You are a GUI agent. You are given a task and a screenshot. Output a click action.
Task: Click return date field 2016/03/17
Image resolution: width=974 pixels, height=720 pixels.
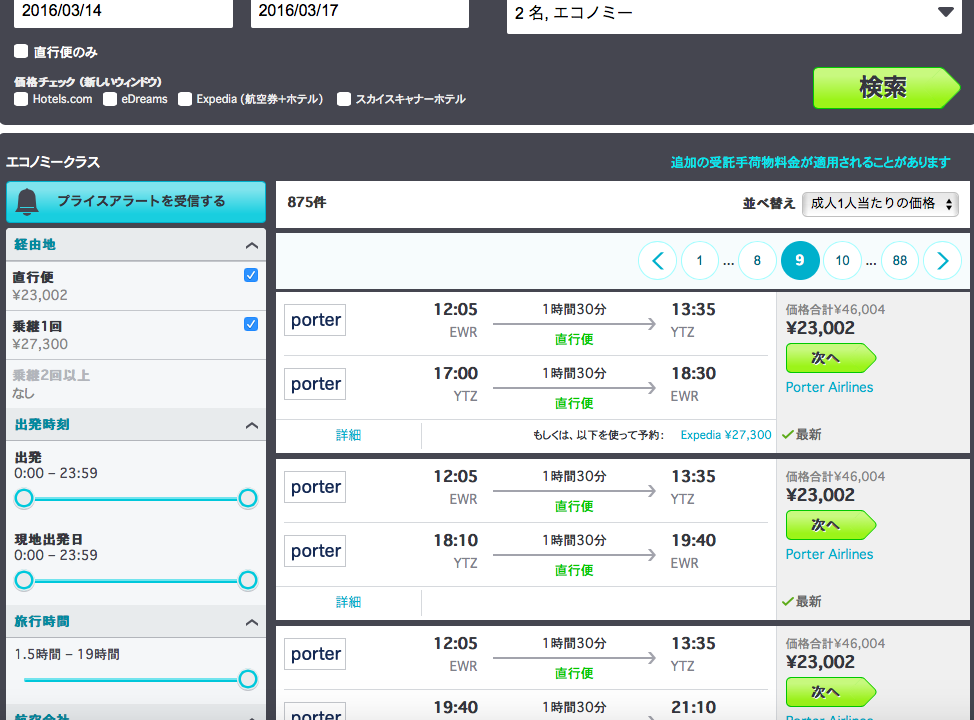(x=360, y=12)
